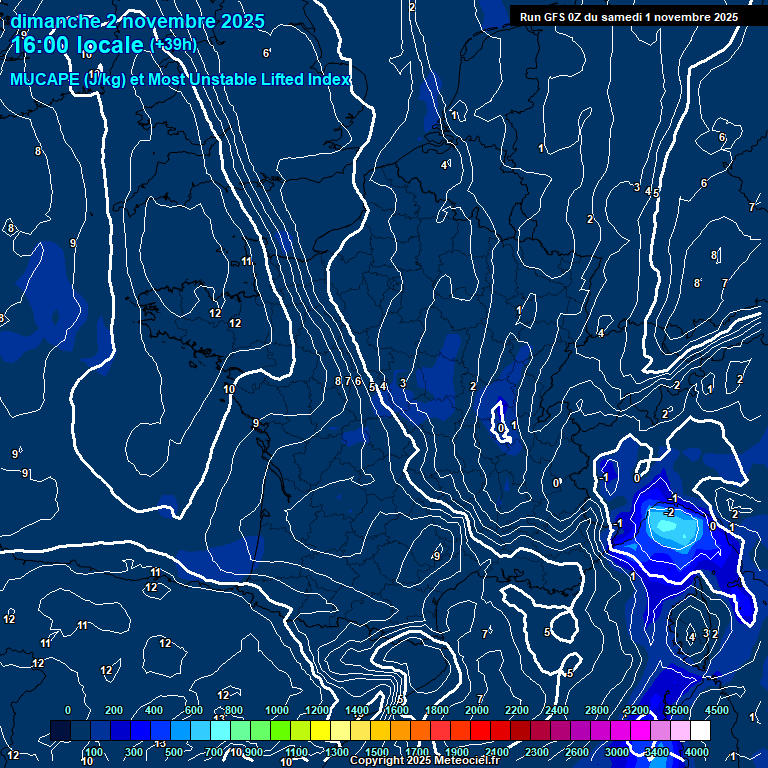The height and width of the screenshot is (768, 768).
Task: Click the legend label '1900'
Action: coord(457,752)
